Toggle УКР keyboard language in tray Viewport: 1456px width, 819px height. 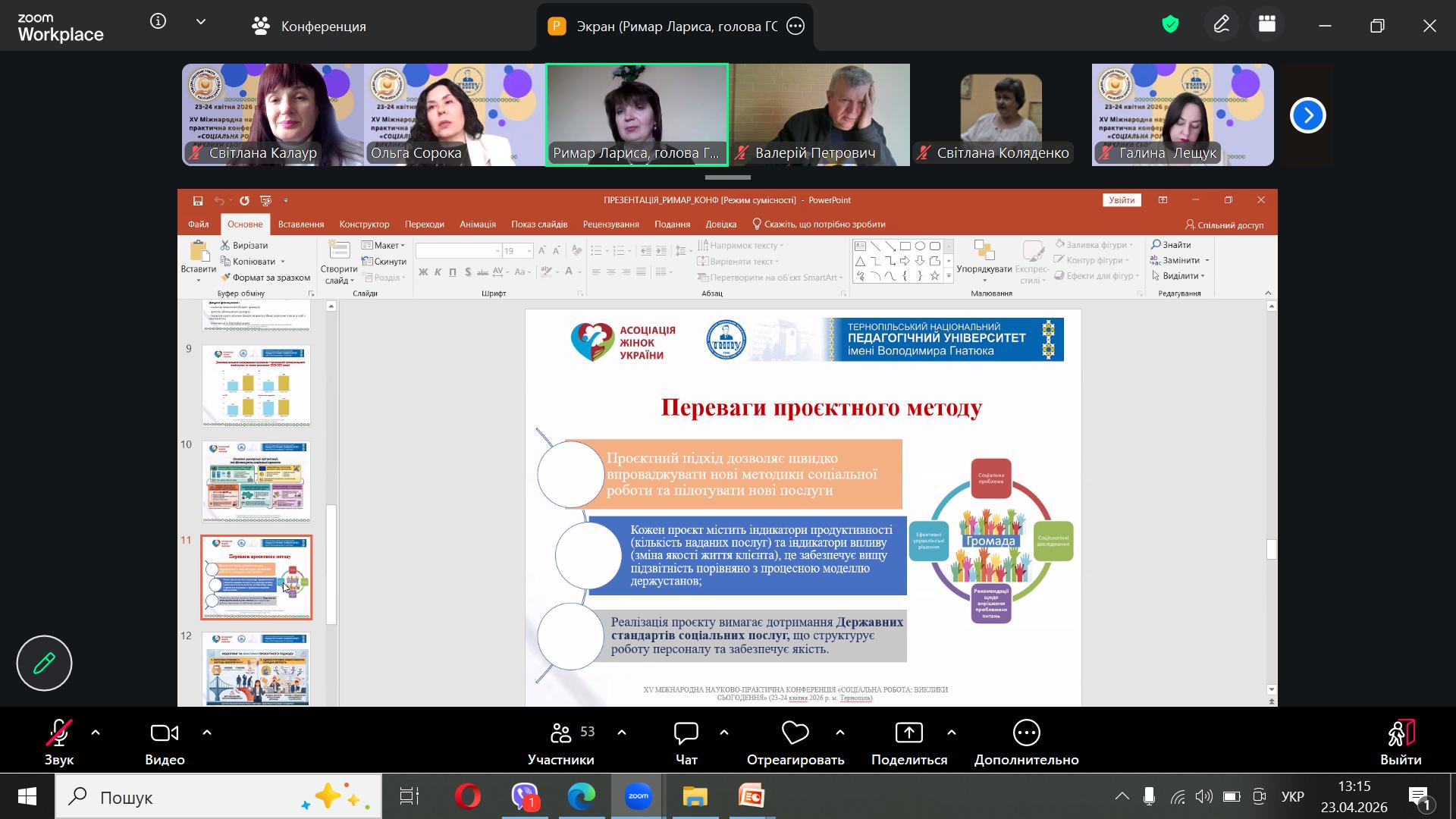click(x=1292, y=797)
